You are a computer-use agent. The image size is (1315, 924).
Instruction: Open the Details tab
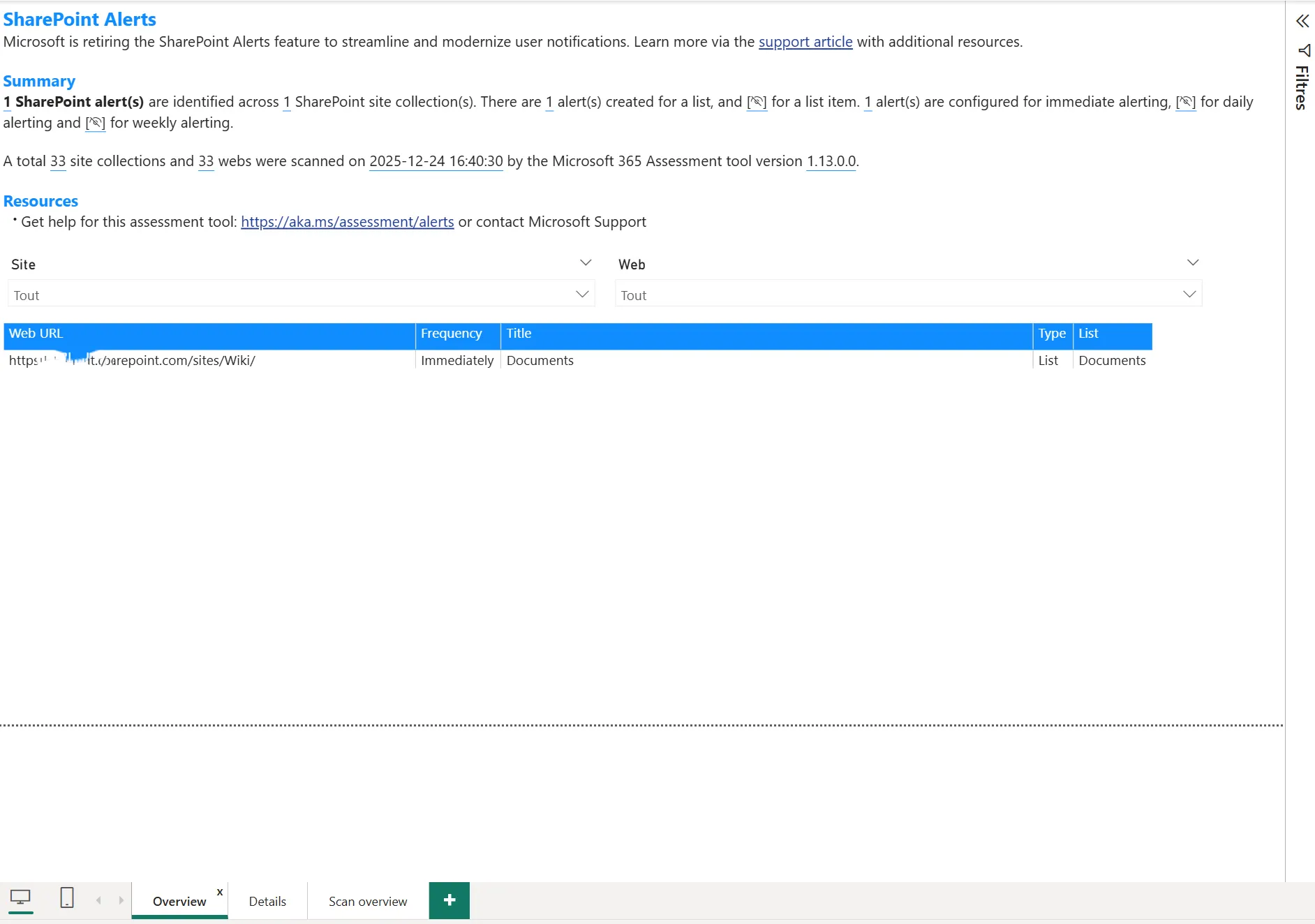tap(267, 901)
